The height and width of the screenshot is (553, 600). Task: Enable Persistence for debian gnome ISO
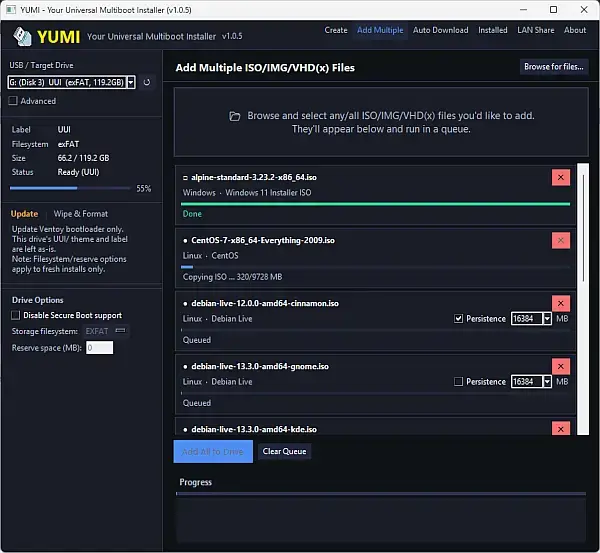pyautogui.click(x=458, y=382)
